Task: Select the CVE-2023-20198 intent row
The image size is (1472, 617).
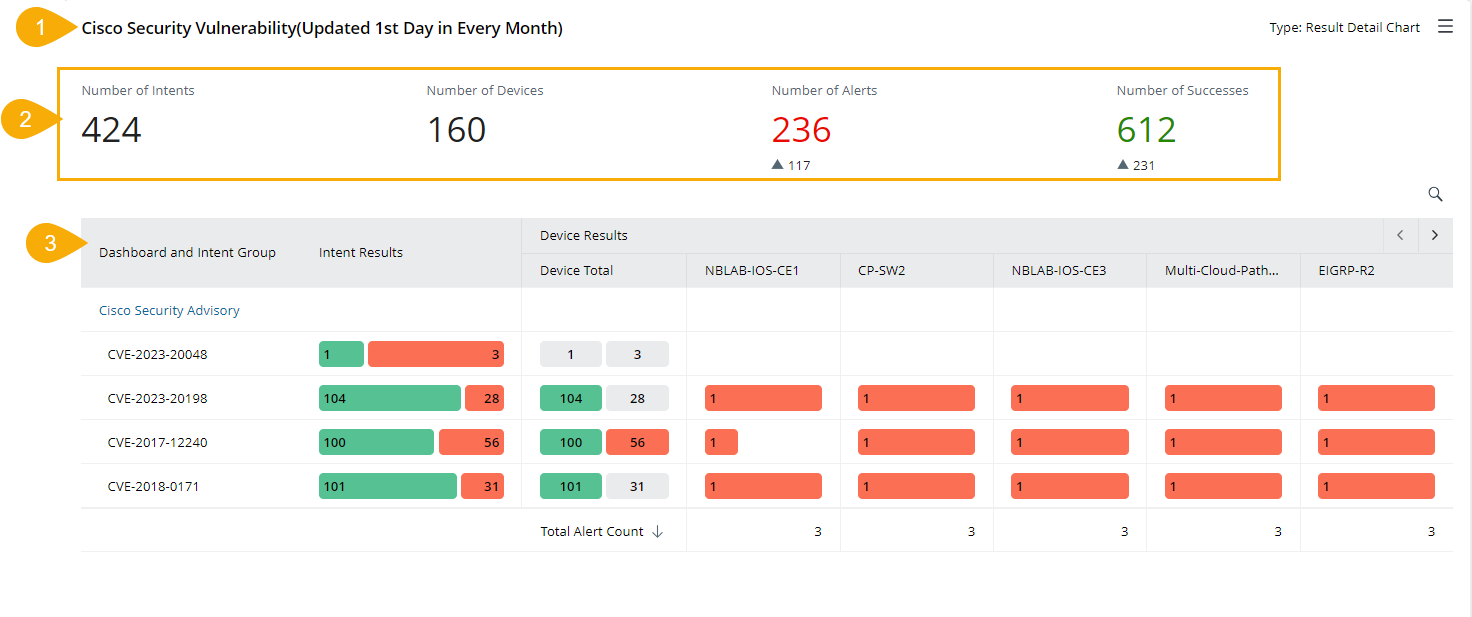Action: pos(158,398)
